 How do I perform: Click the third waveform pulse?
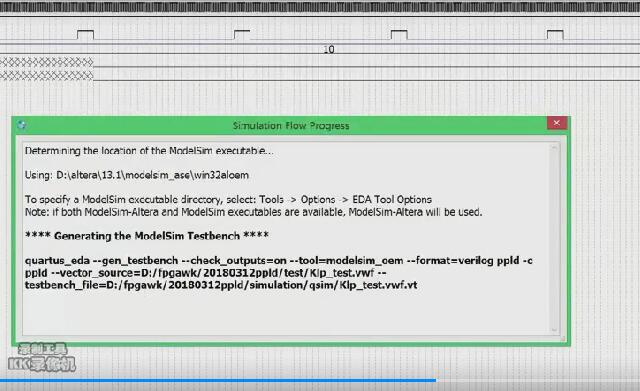pos(399,35)
